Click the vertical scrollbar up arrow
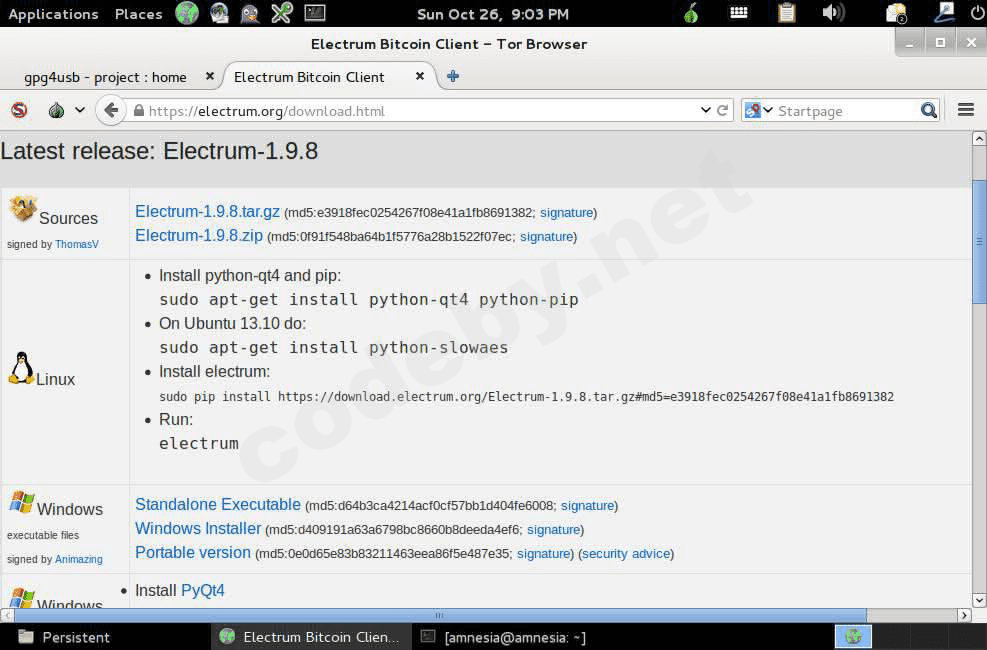 point(979,138)
